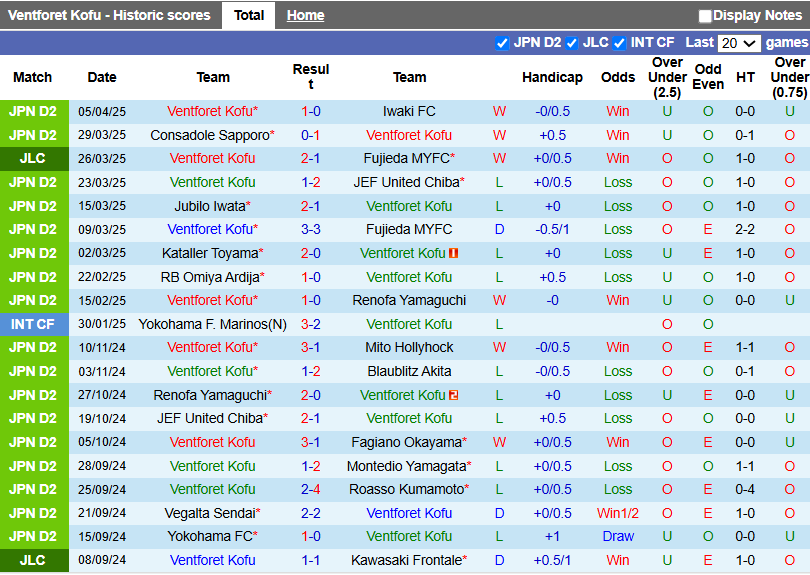Open Mito Hollyhock team link
The height and width of the screenshot is (575, 810).
(x=409, y=348)
